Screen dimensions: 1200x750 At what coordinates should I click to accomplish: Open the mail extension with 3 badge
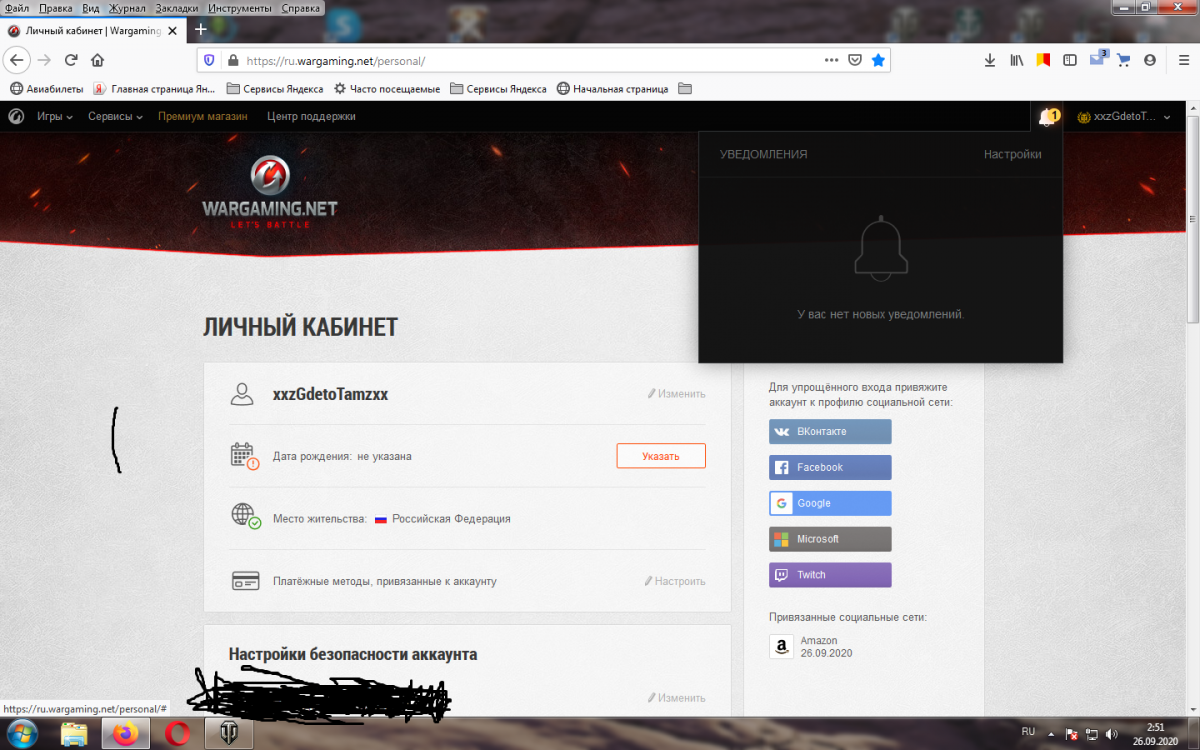tap(1097, 59)
